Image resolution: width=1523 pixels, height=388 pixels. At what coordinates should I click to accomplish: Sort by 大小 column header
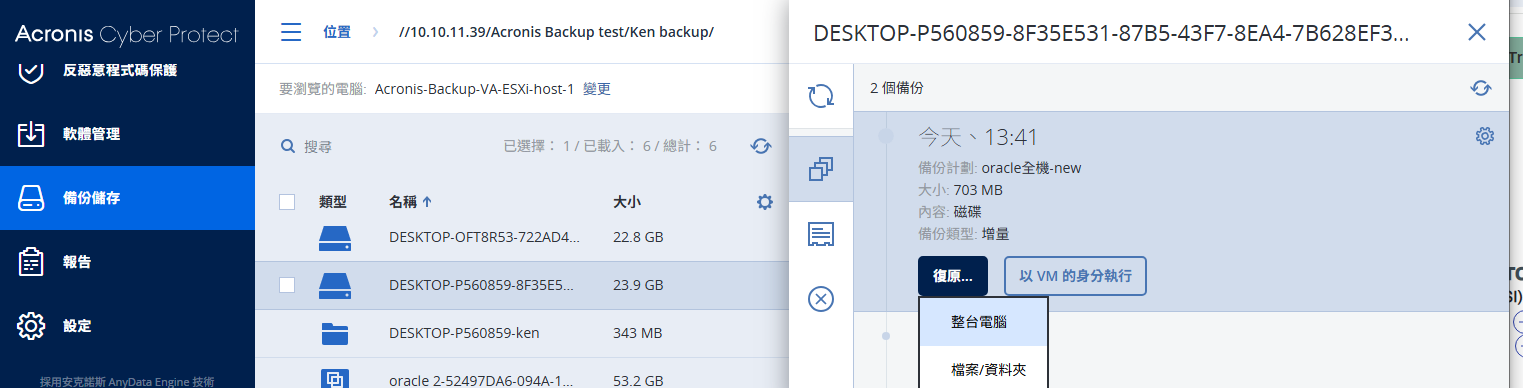pyautogui.click(x=627, y=202)
